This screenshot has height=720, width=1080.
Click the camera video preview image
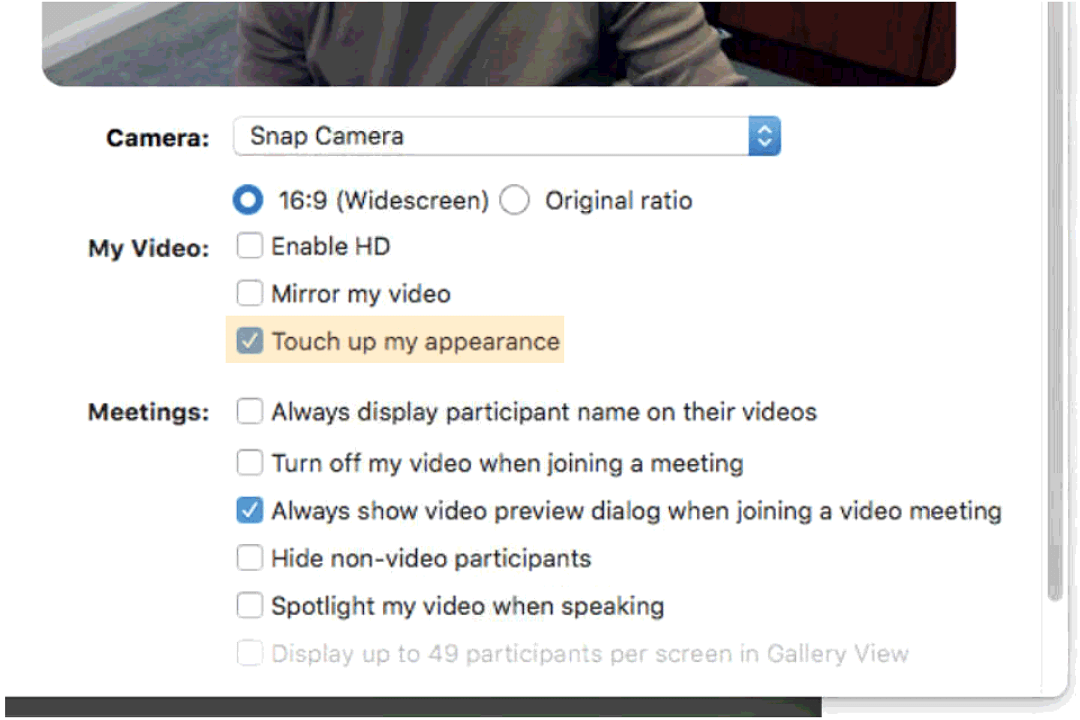click(498, 40)
